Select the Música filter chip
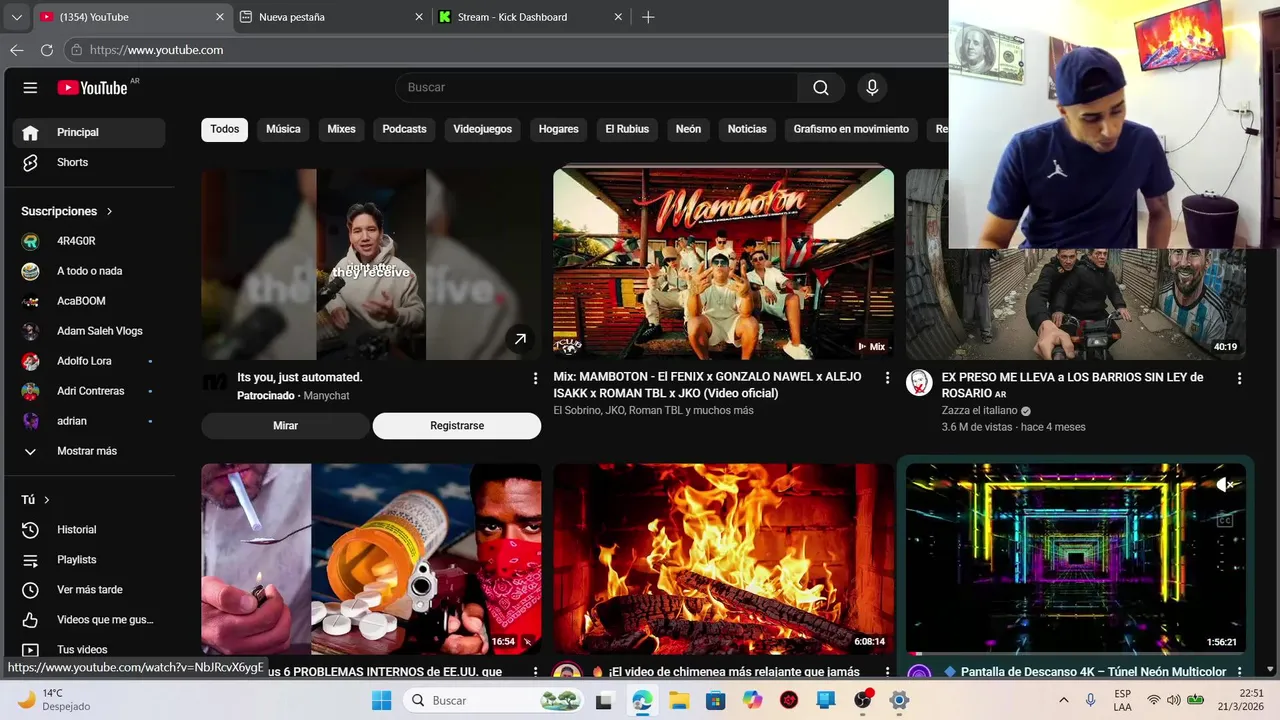Screen dimensions: 1280x720 coord(283,129)
